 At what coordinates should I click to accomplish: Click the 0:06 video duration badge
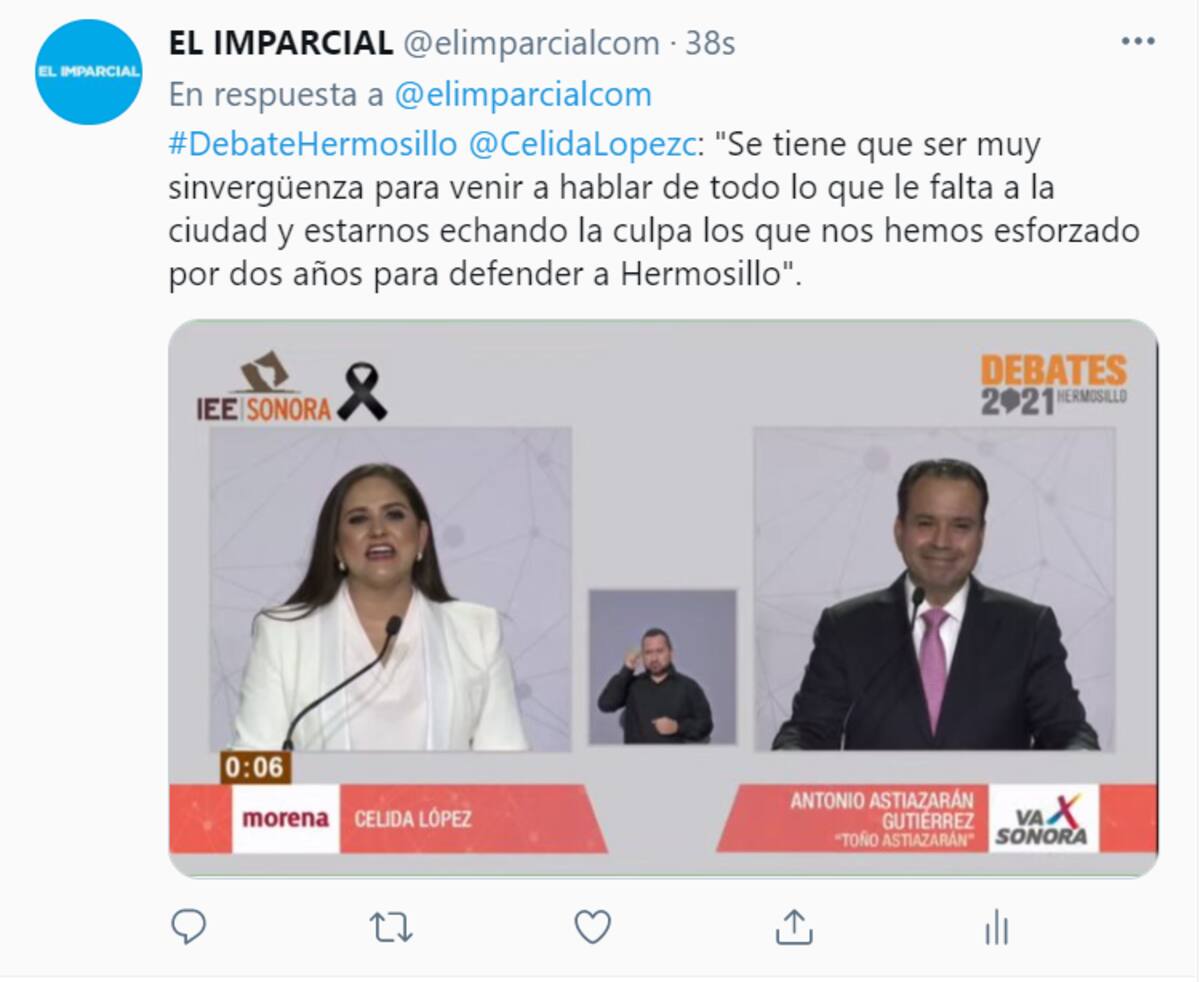255,767
